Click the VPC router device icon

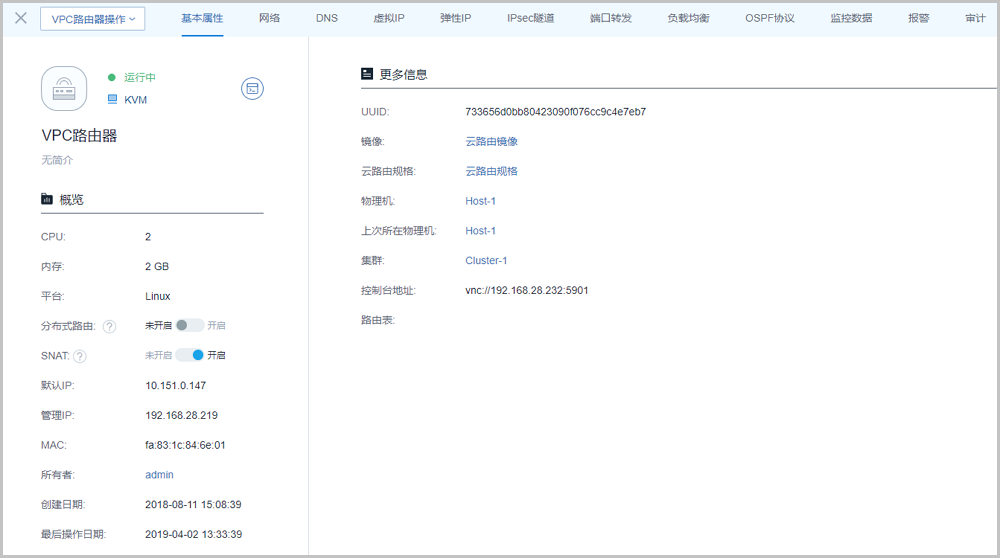click(64, 89)
